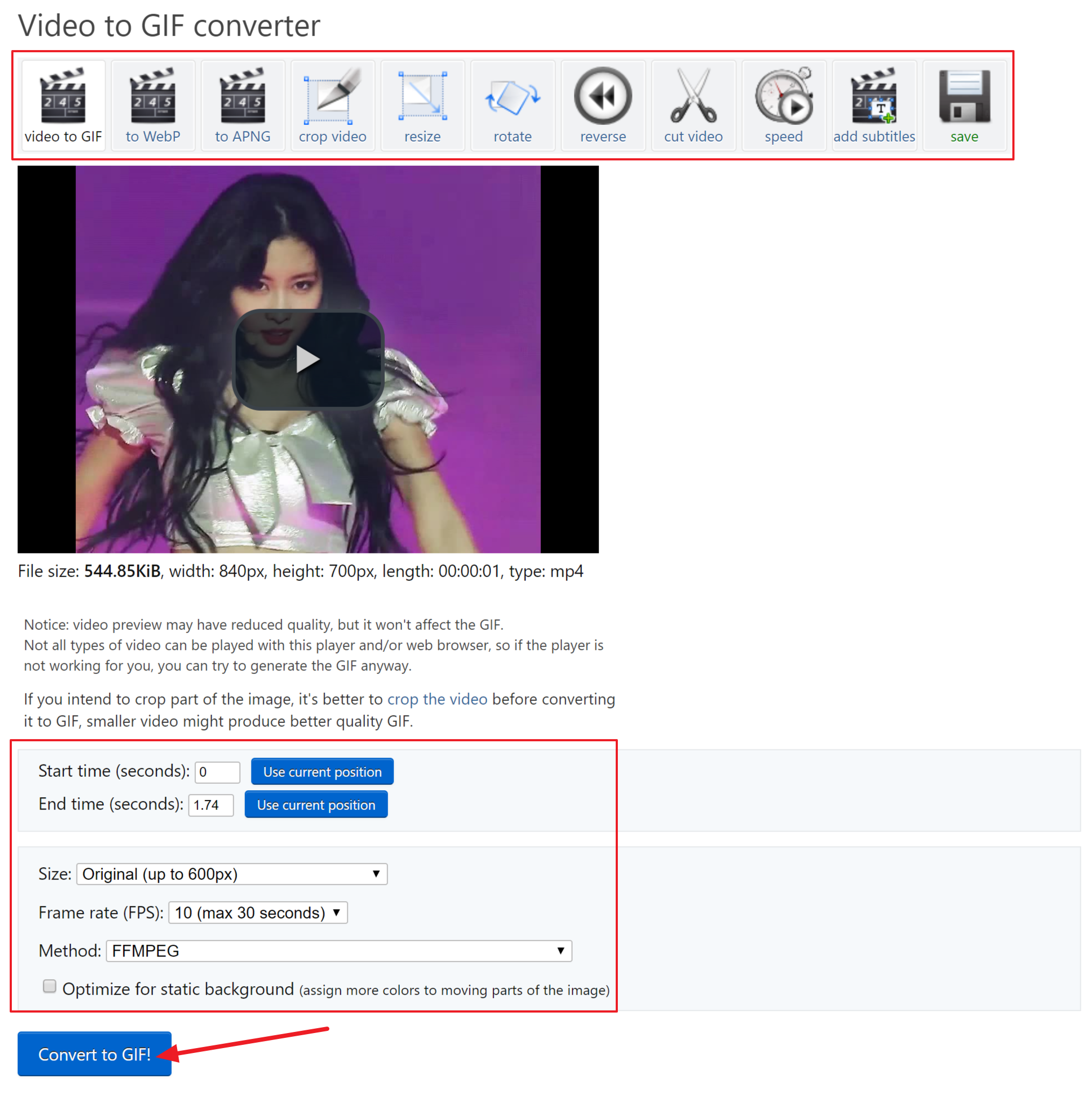Enable Optimize for static background checkbox

tap(50, 987)
